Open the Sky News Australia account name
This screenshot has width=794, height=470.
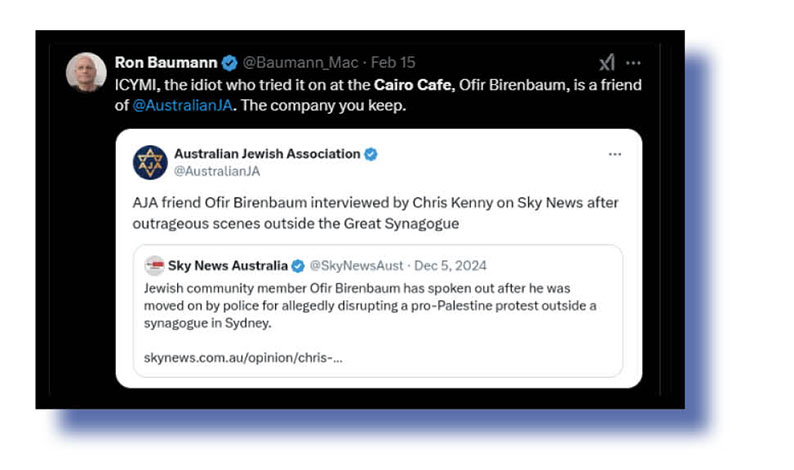click(227, 265)
